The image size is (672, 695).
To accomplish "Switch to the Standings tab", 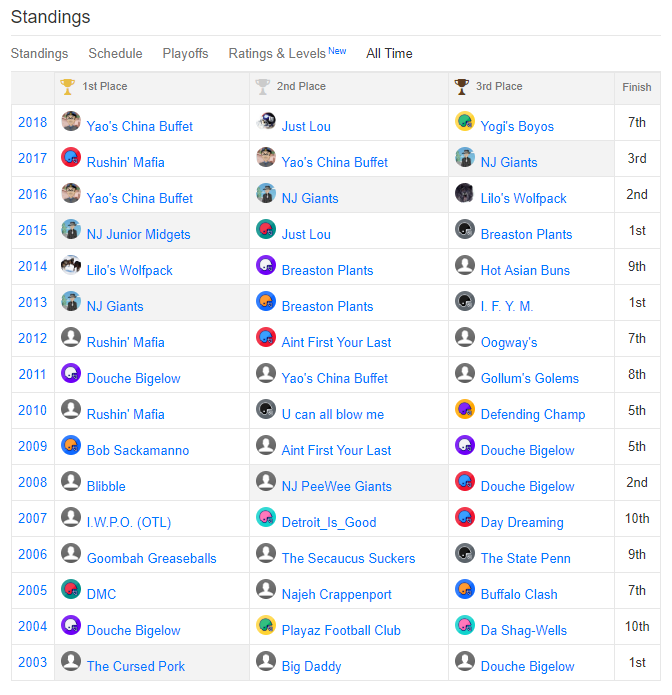I will [39, 54].
